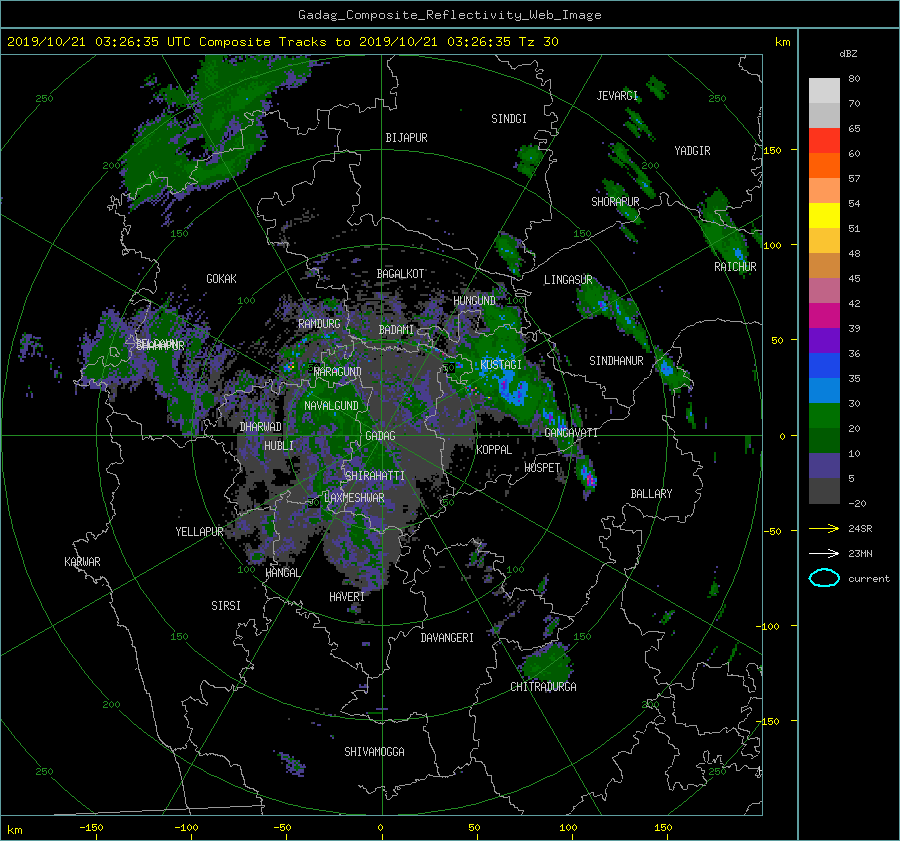This screenshot has height=841, width=900.
Task: Click the SHIRAHATTI city label
Action: tap(375, 476)
